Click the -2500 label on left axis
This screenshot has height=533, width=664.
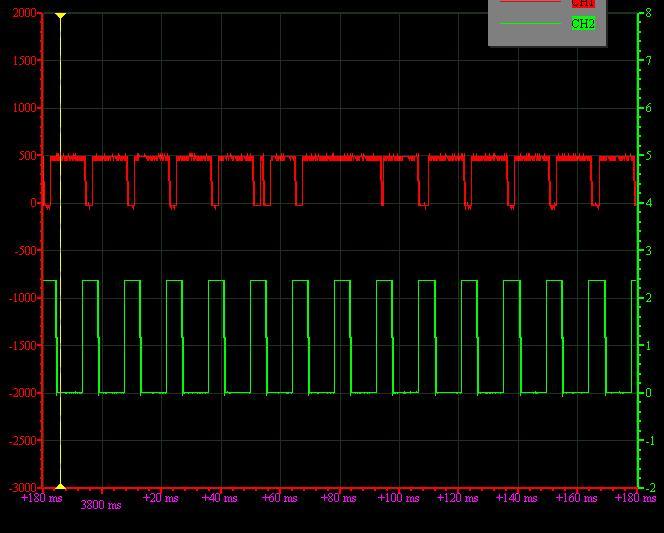[23, 440]
